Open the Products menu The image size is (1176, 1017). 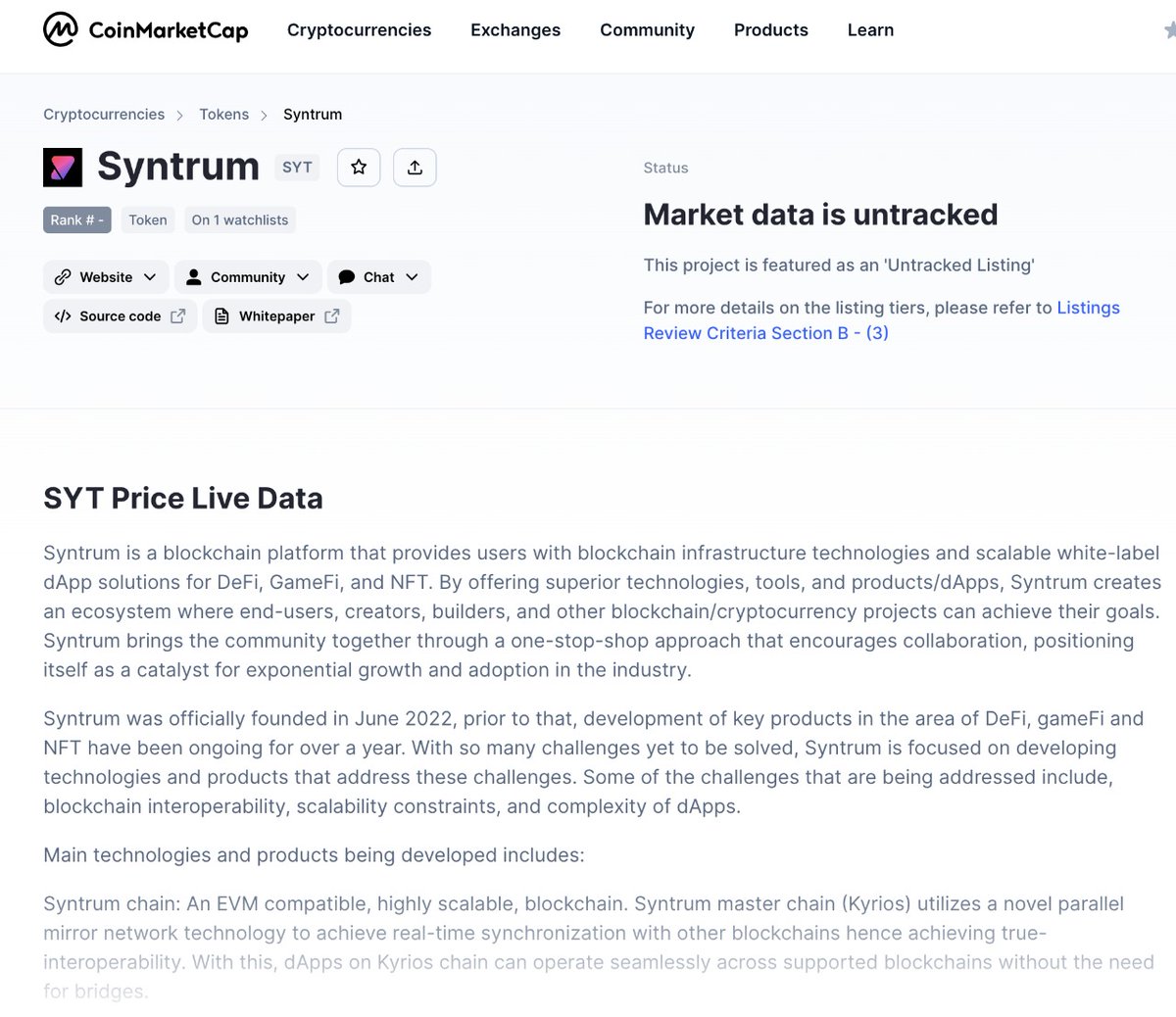tap(771, 30)
